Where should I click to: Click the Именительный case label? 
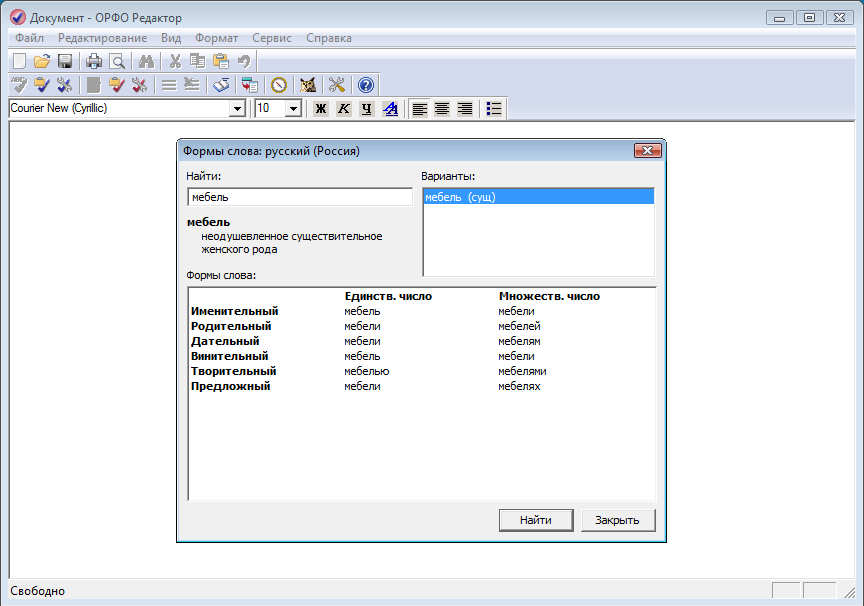235,311
